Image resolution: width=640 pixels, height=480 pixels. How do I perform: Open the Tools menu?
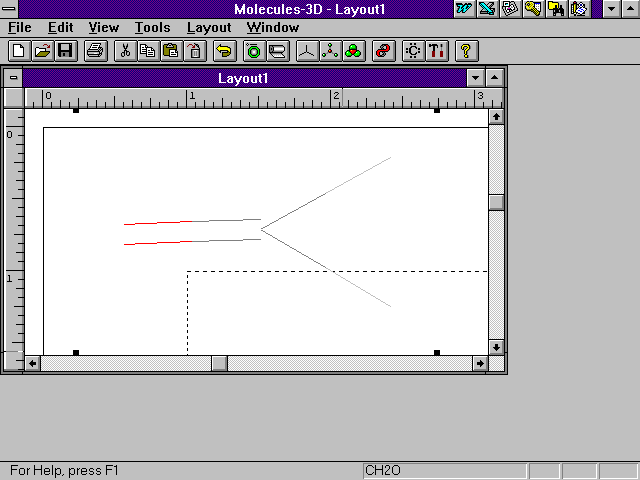tap(153, 27)
